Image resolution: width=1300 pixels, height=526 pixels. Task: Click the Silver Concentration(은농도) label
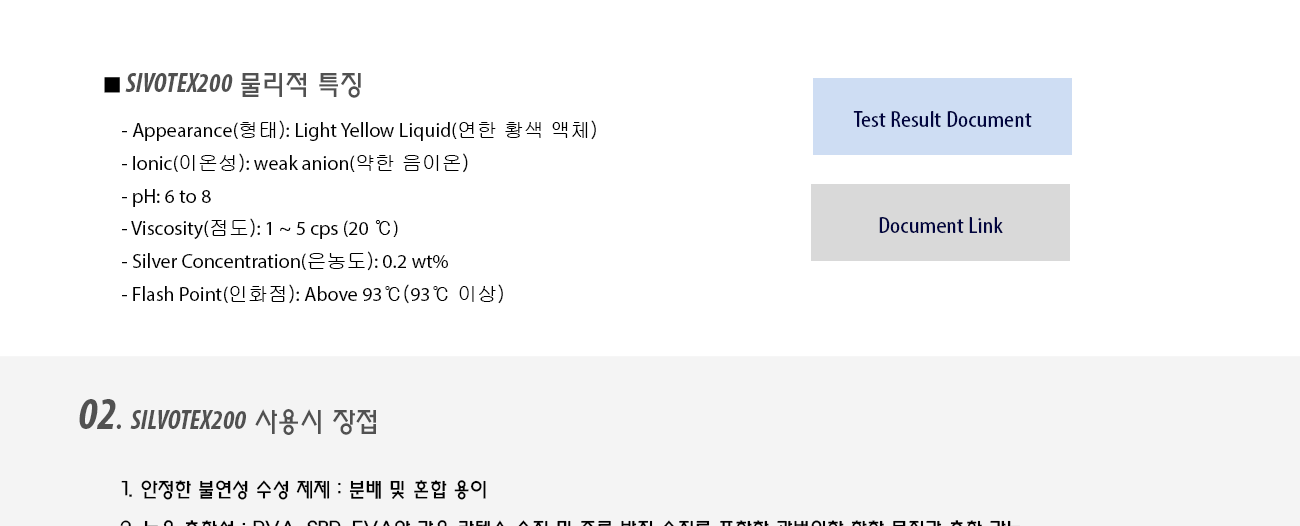(254, 261)
